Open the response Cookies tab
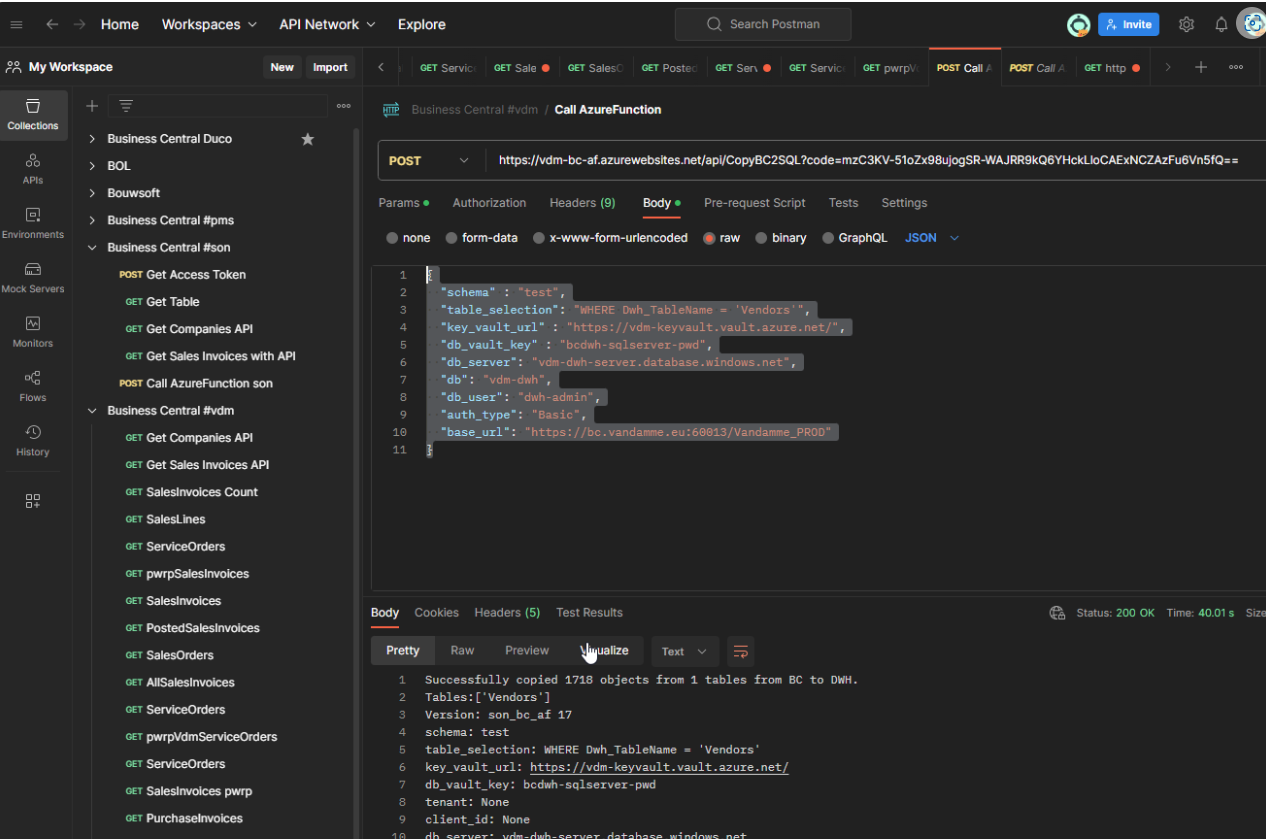The height and width of the screenshot is (839, 1266). pos(436,613)
